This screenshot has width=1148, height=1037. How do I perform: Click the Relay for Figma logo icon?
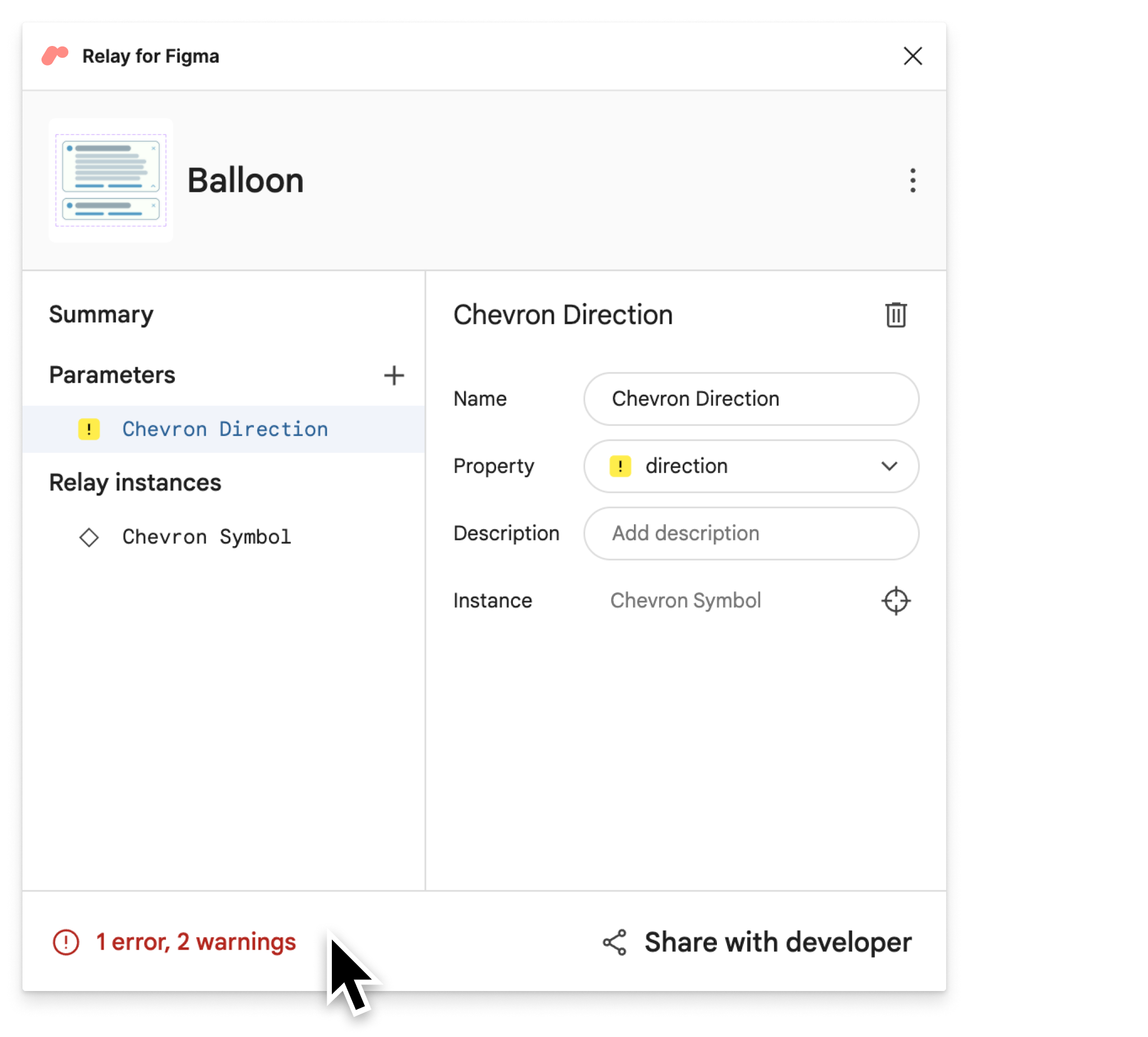[55, 55]
